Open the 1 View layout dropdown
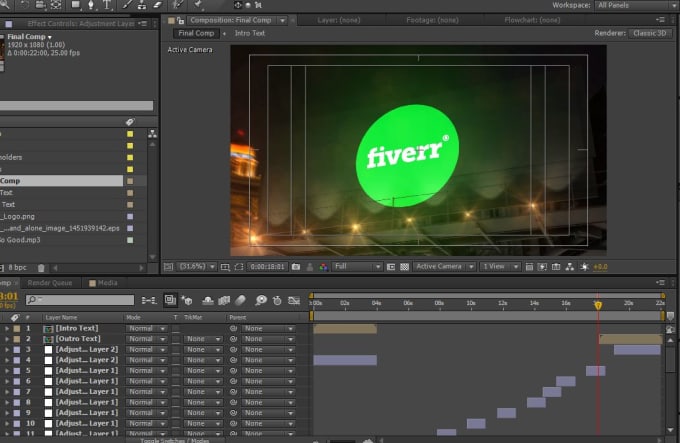 pyautogui.click(x=500, y=267)
